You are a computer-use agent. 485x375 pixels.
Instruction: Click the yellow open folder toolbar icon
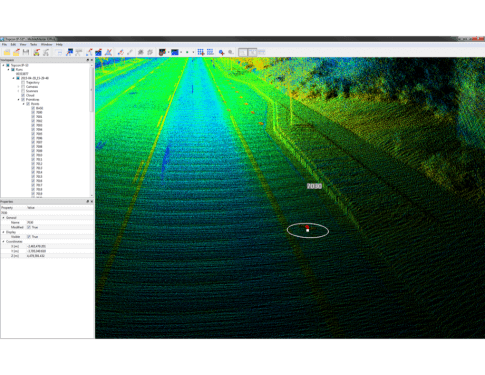[7, 52]
